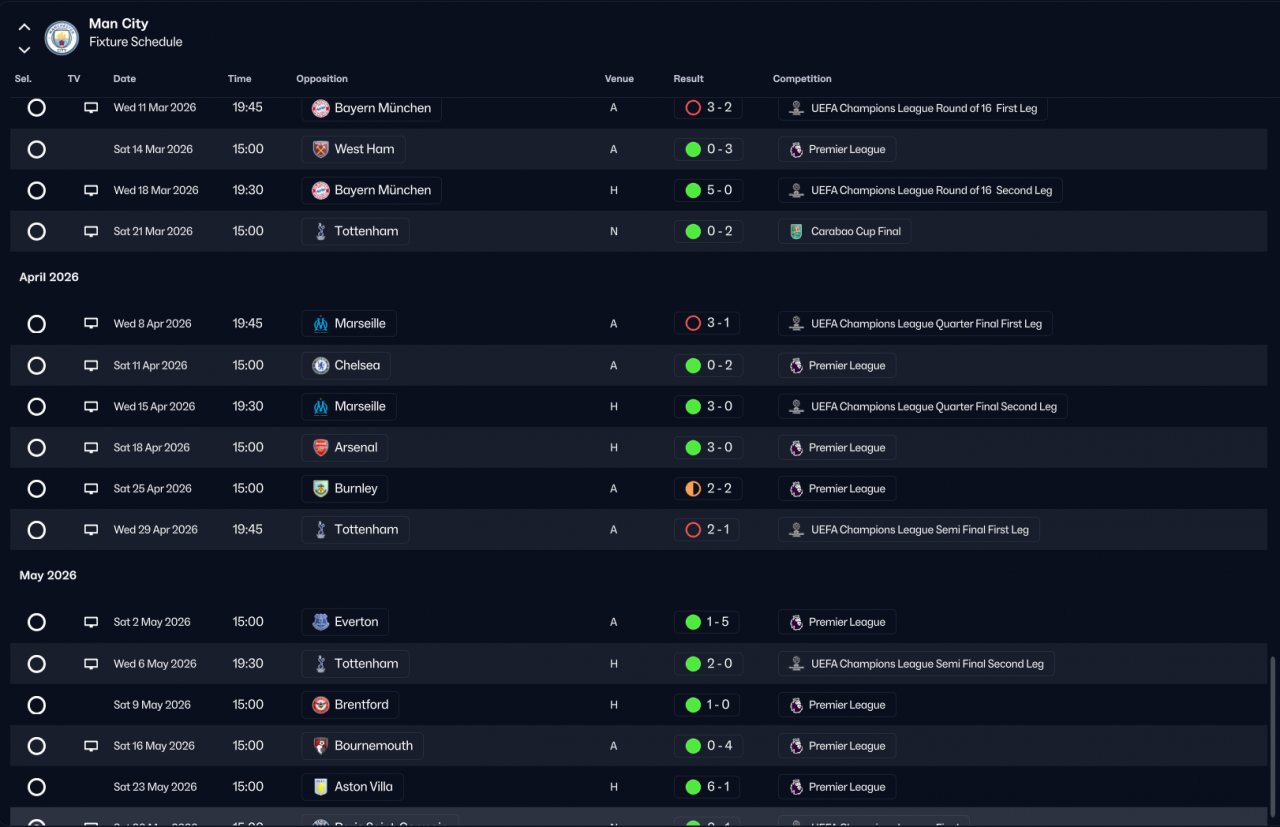Click the down chevron beside Man City

point(24,49)
